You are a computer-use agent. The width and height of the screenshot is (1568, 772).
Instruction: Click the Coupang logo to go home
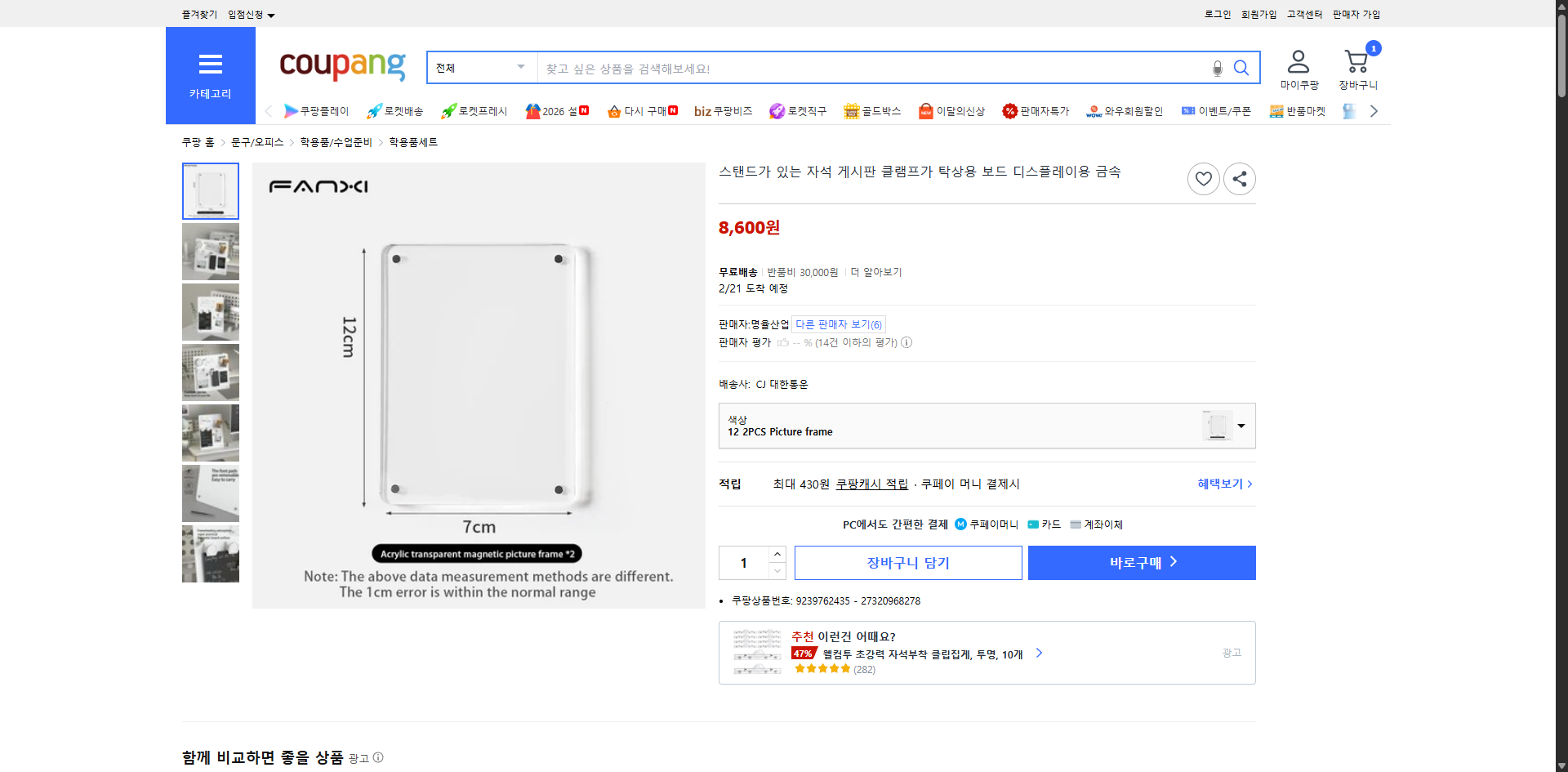[342, 67]
